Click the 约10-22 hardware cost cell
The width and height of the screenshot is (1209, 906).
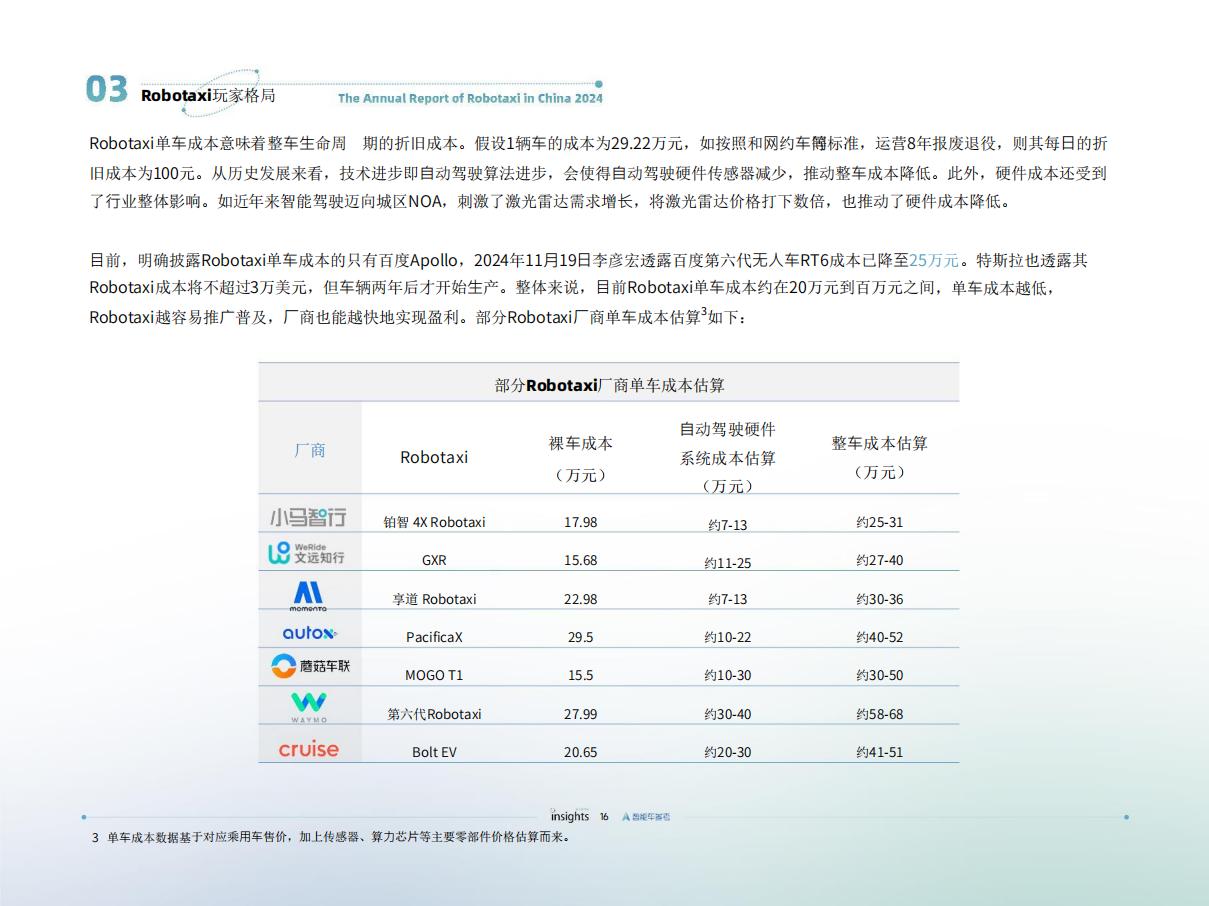pos(728,637)
